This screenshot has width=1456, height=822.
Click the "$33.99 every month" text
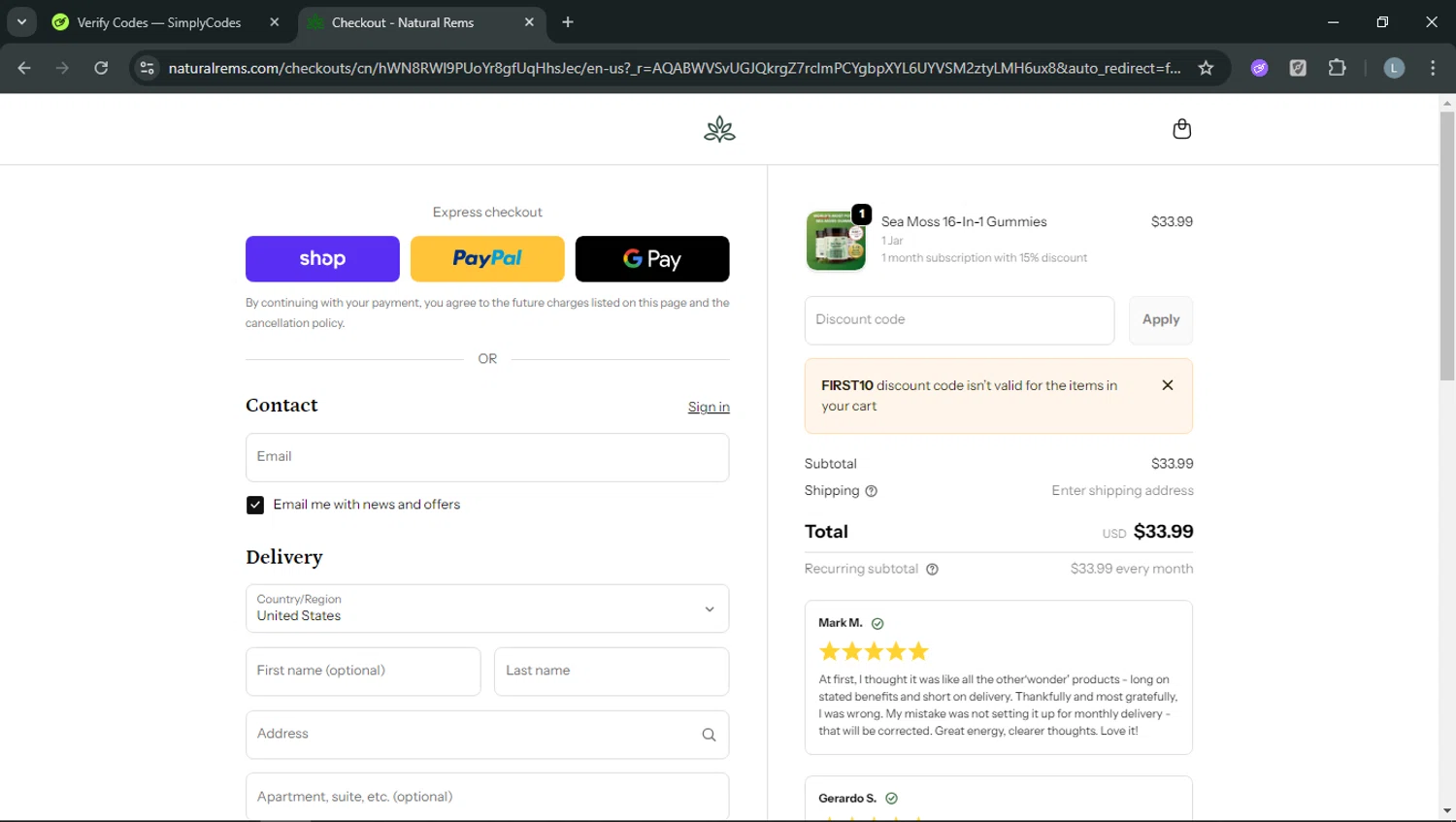[1132, 570]
